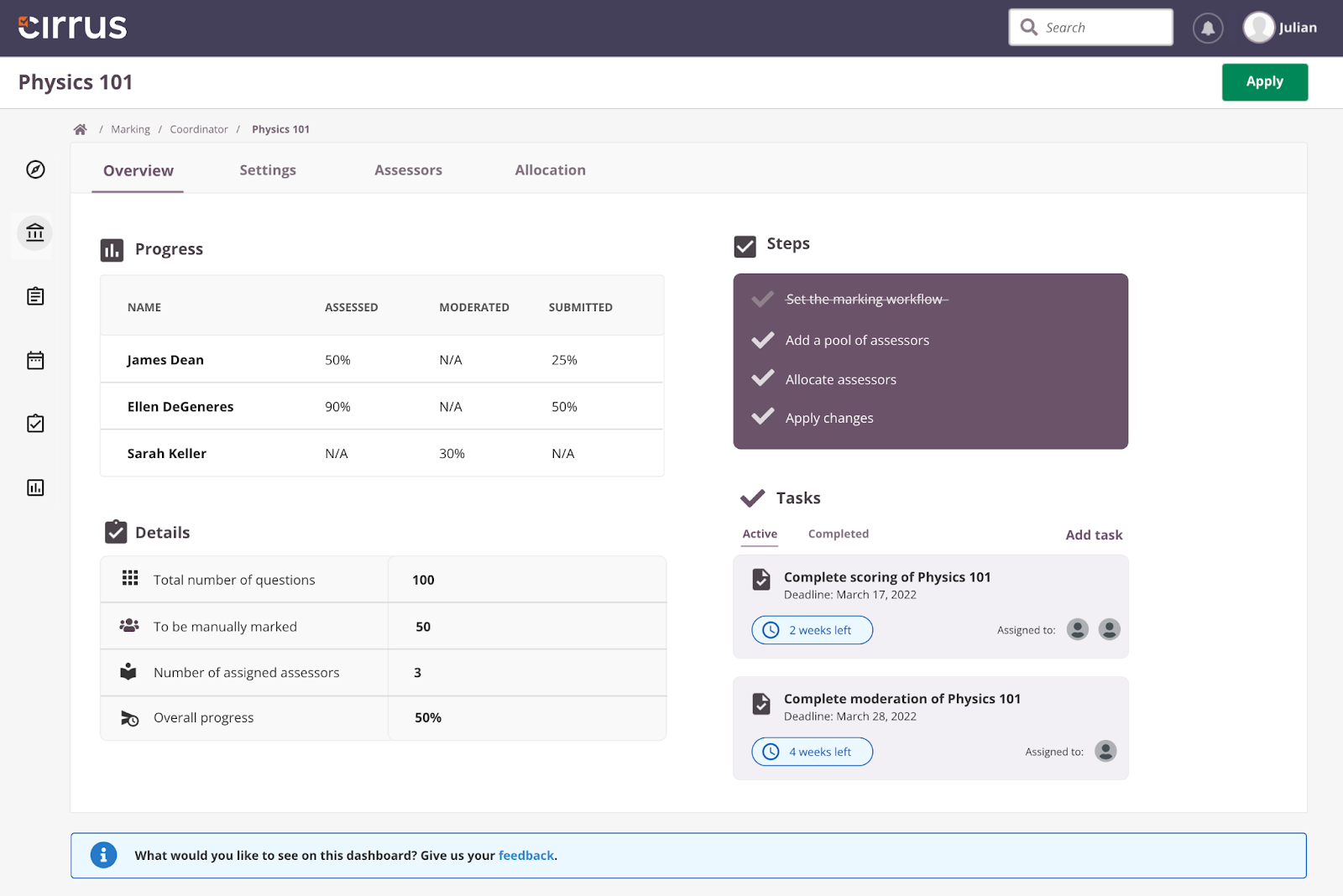
Task: Select the Sarah Keller row
Action: coord(382,454)
